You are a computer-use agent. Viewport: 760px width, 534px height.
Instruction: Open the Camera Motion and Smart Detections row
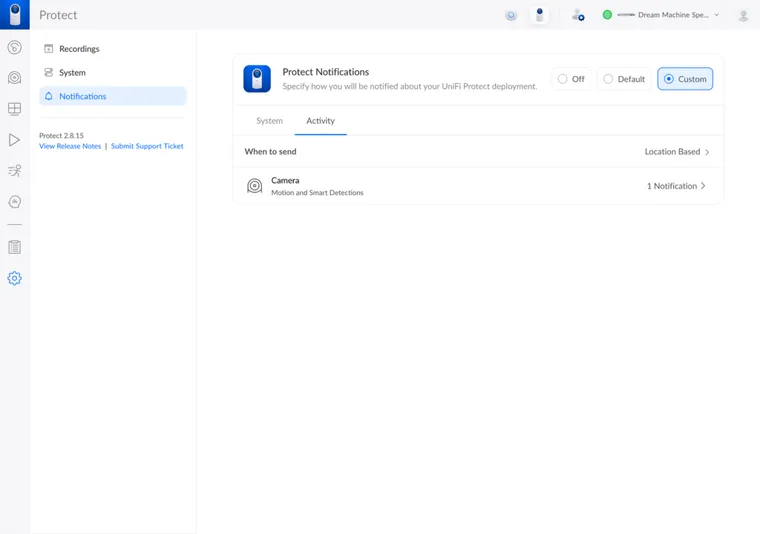[478, 186]
